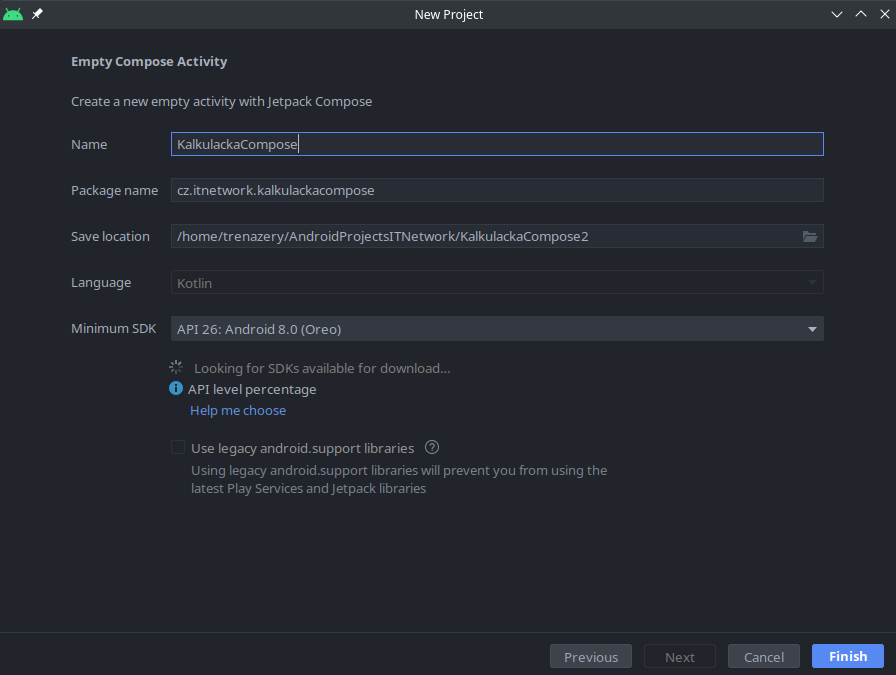The width and height of the screenshot is (896, 675).
Task: Open the folder browser for Save location
Action: pyautogui.click(x=810, y=237)
